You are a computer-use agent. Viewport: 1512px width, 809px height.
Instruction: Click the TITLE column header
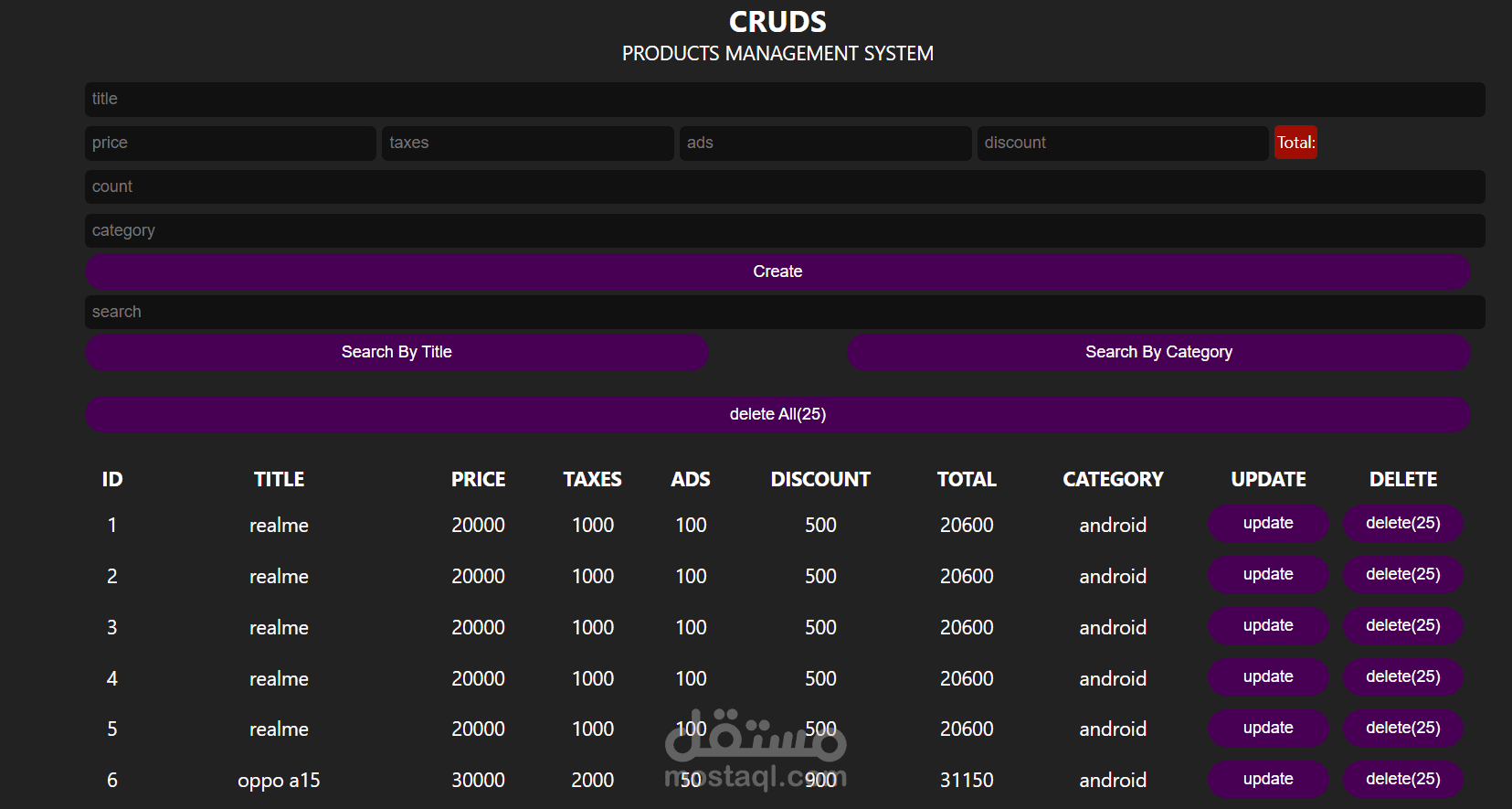pyautogui.click(x=279, y=479)
